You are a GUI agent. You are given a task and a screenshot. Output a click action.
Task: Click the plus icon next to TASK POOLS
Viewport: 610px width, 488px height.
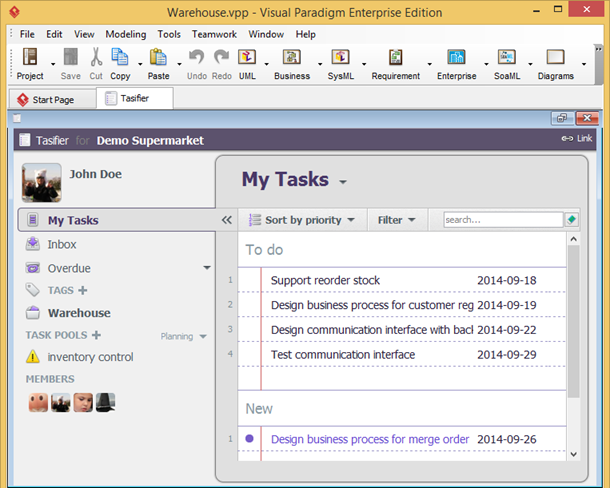pos(96,335)
